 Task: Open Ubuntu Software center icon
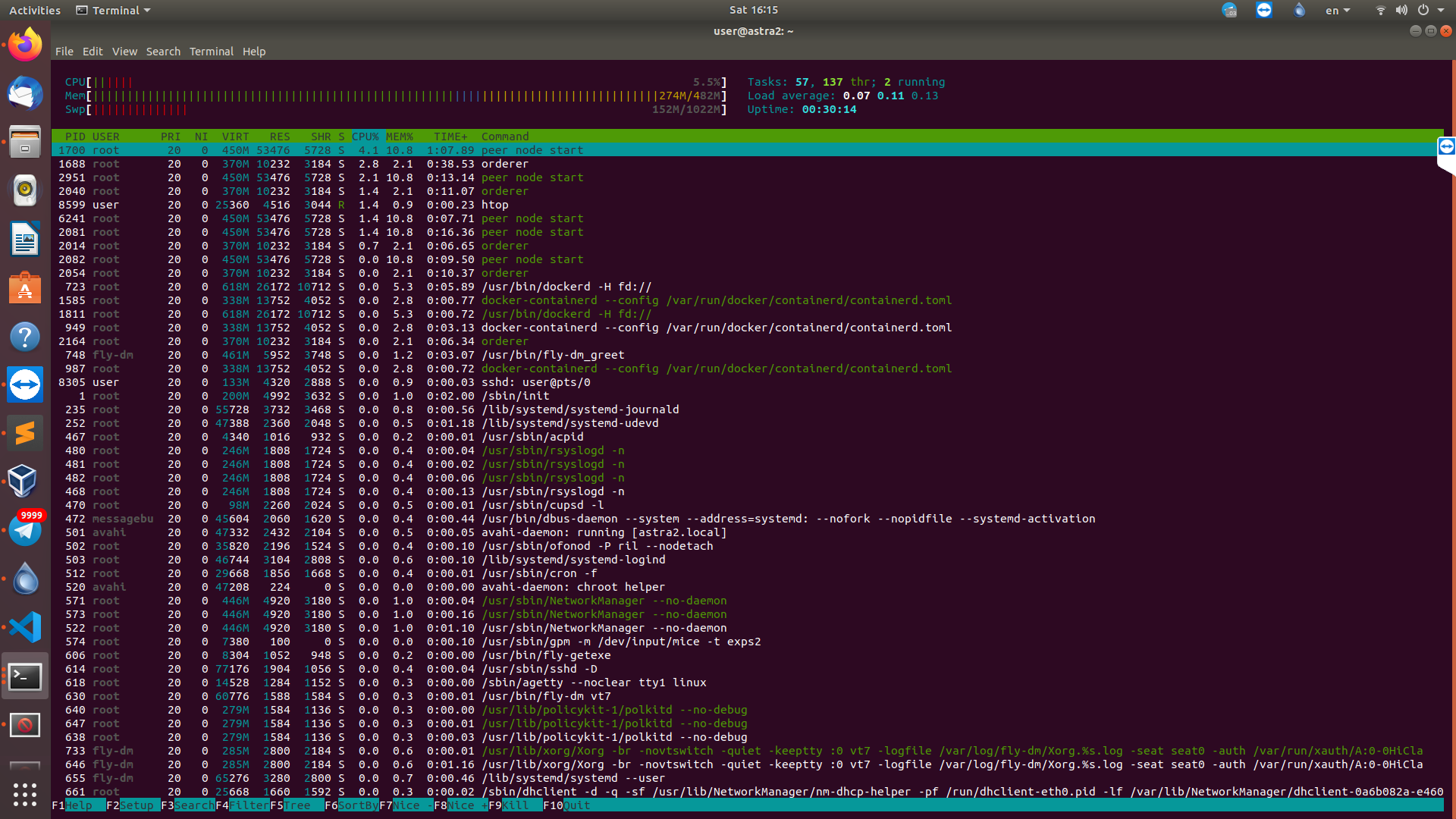(x=25, y=289)
